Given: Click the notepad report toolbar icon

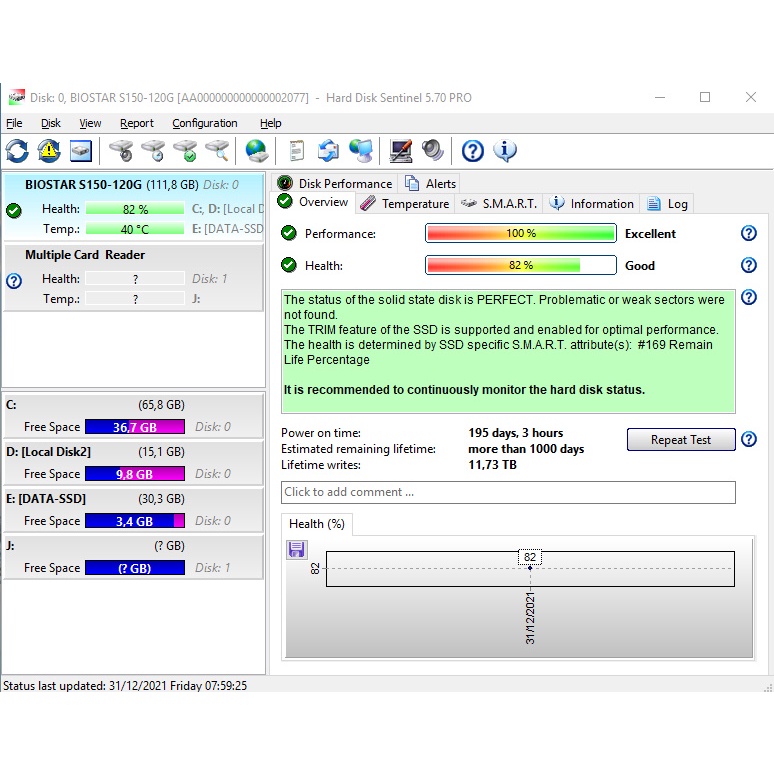Looking at the screenshot, I should [x=297, y=151].
